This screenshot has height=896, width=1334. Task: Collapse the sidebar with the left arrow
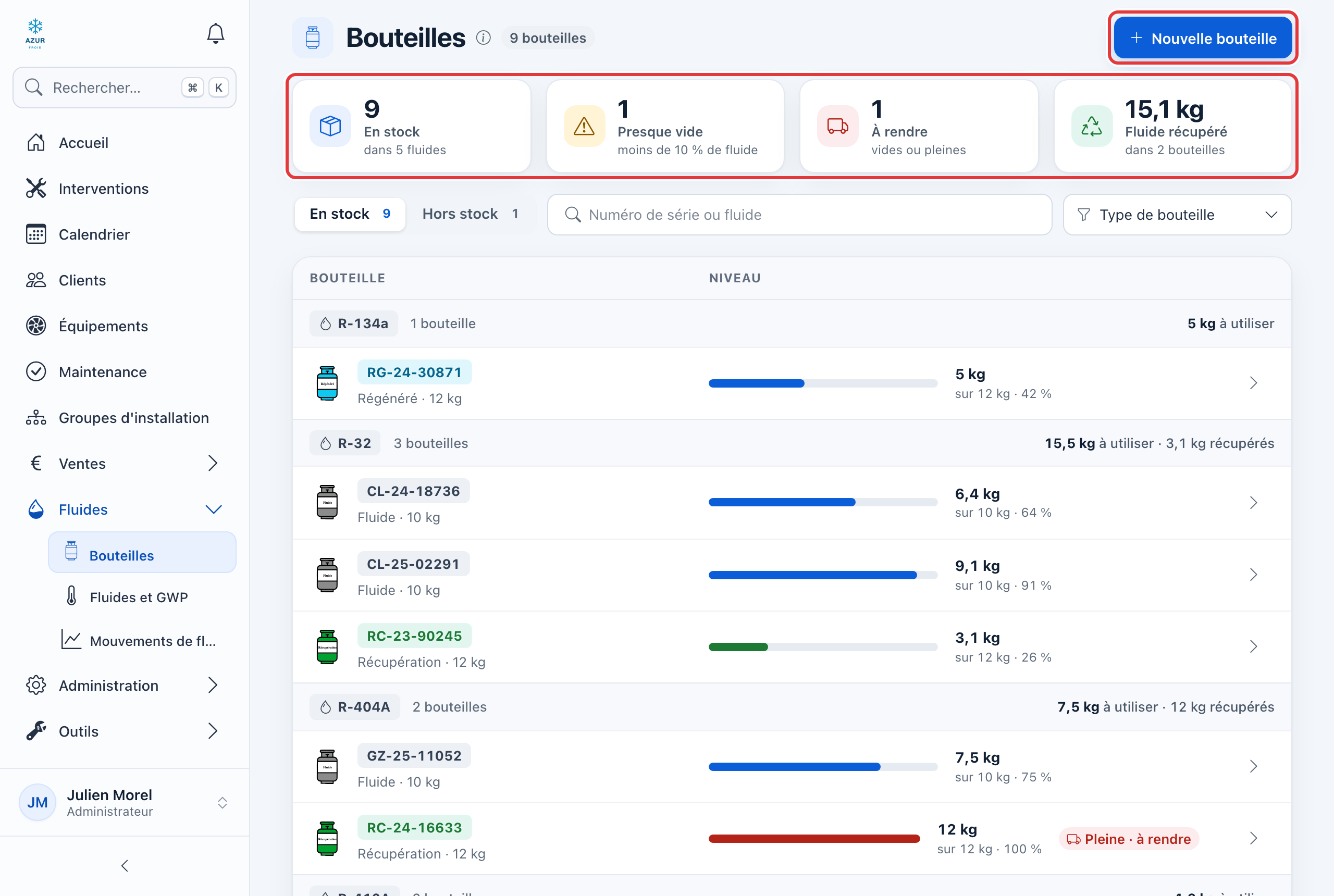(x=125, y=866)
